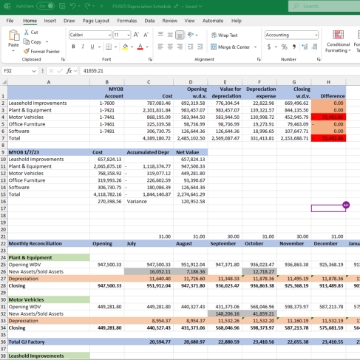Toggle the AutoSave switch

click(45, 6)
